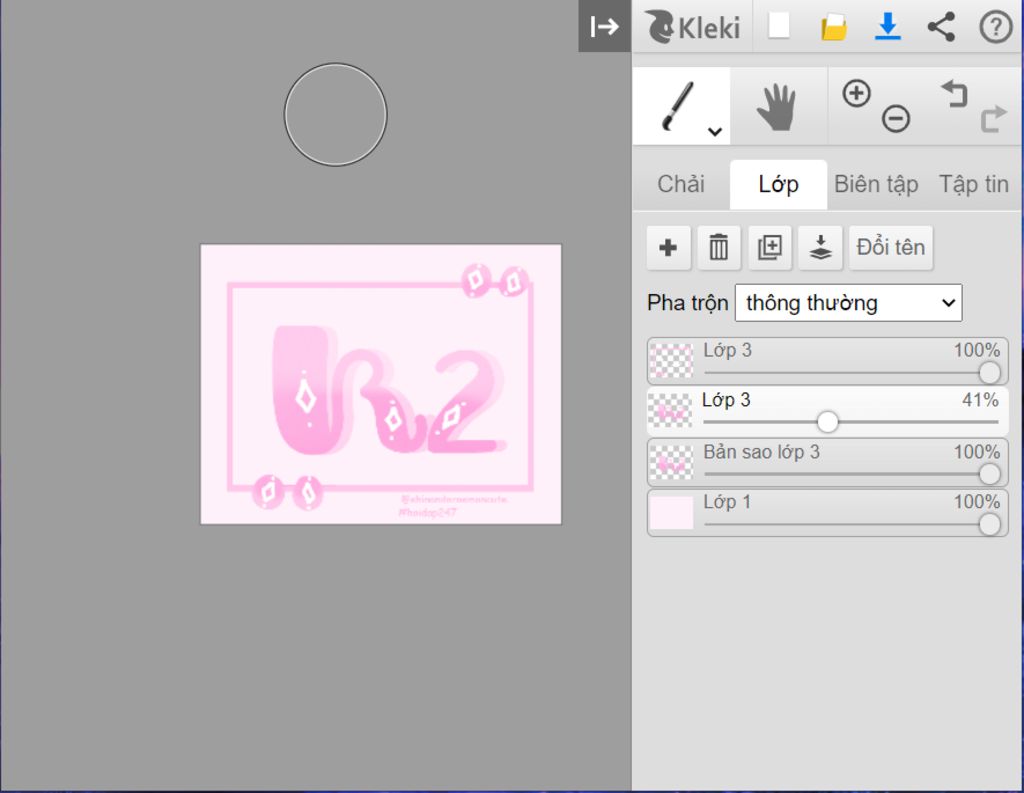Screen dimensions: 1024x793
Task: Open the Tập tin tab
Action: 973,184
